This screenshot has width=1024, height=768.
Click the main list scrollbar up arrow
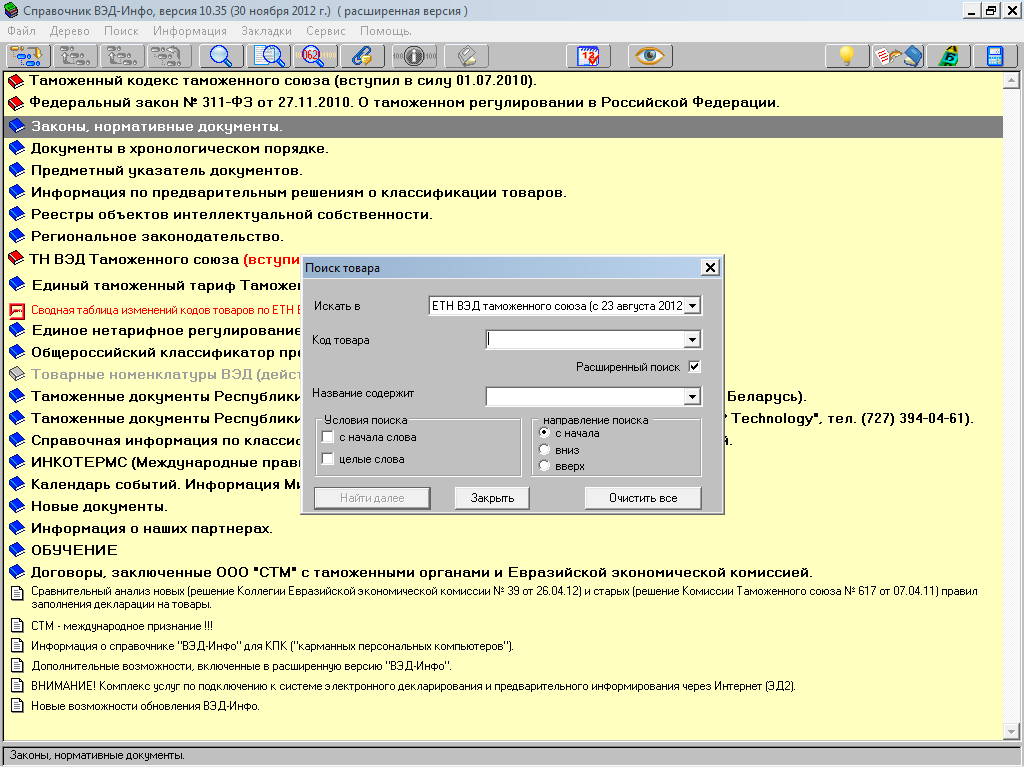coord(1011,81)
